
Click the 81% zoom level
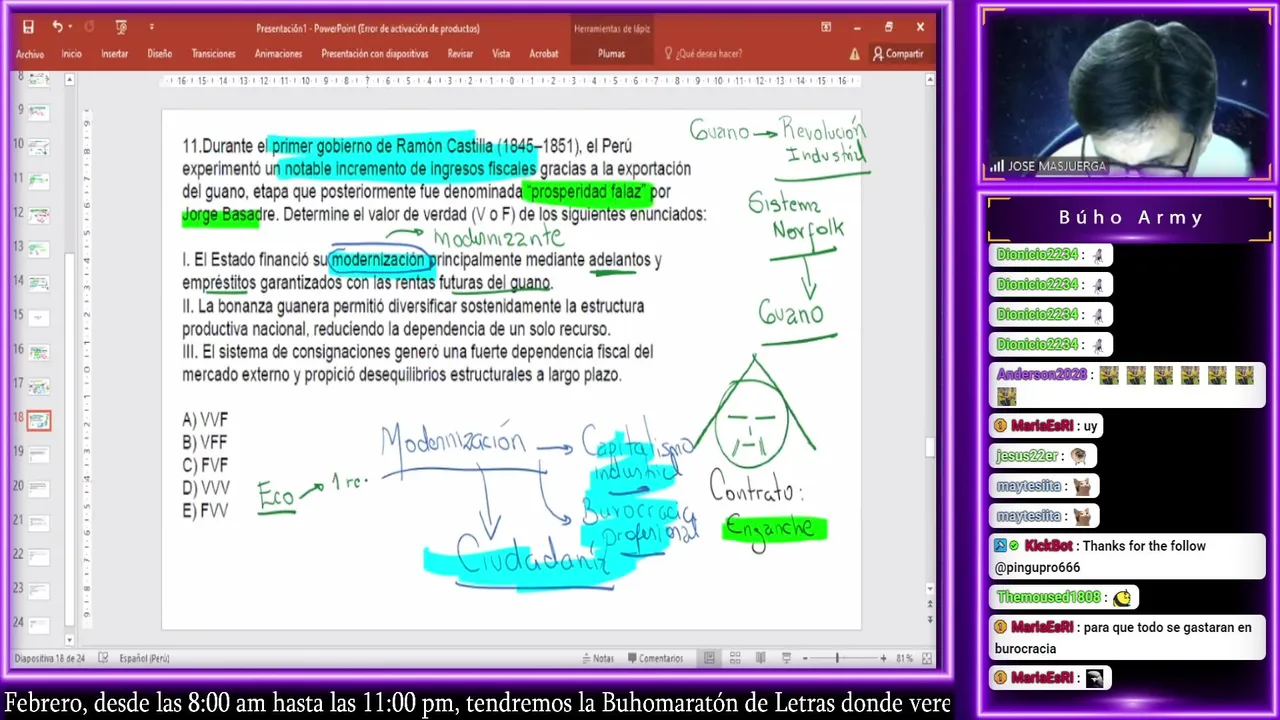pos(904,658)
